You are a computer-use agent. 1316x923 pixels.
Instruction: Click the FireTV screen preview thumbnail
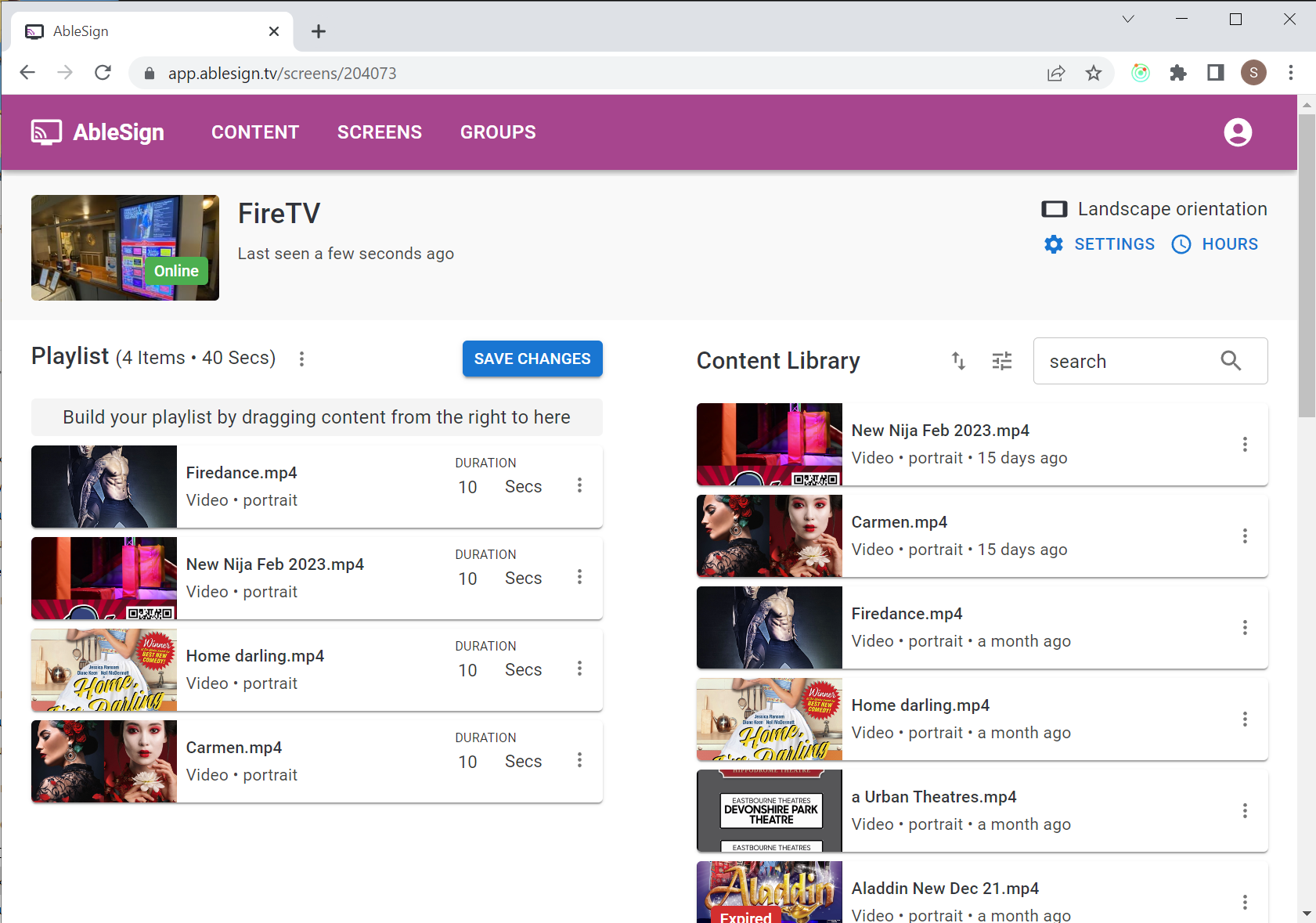coord(125,247)
